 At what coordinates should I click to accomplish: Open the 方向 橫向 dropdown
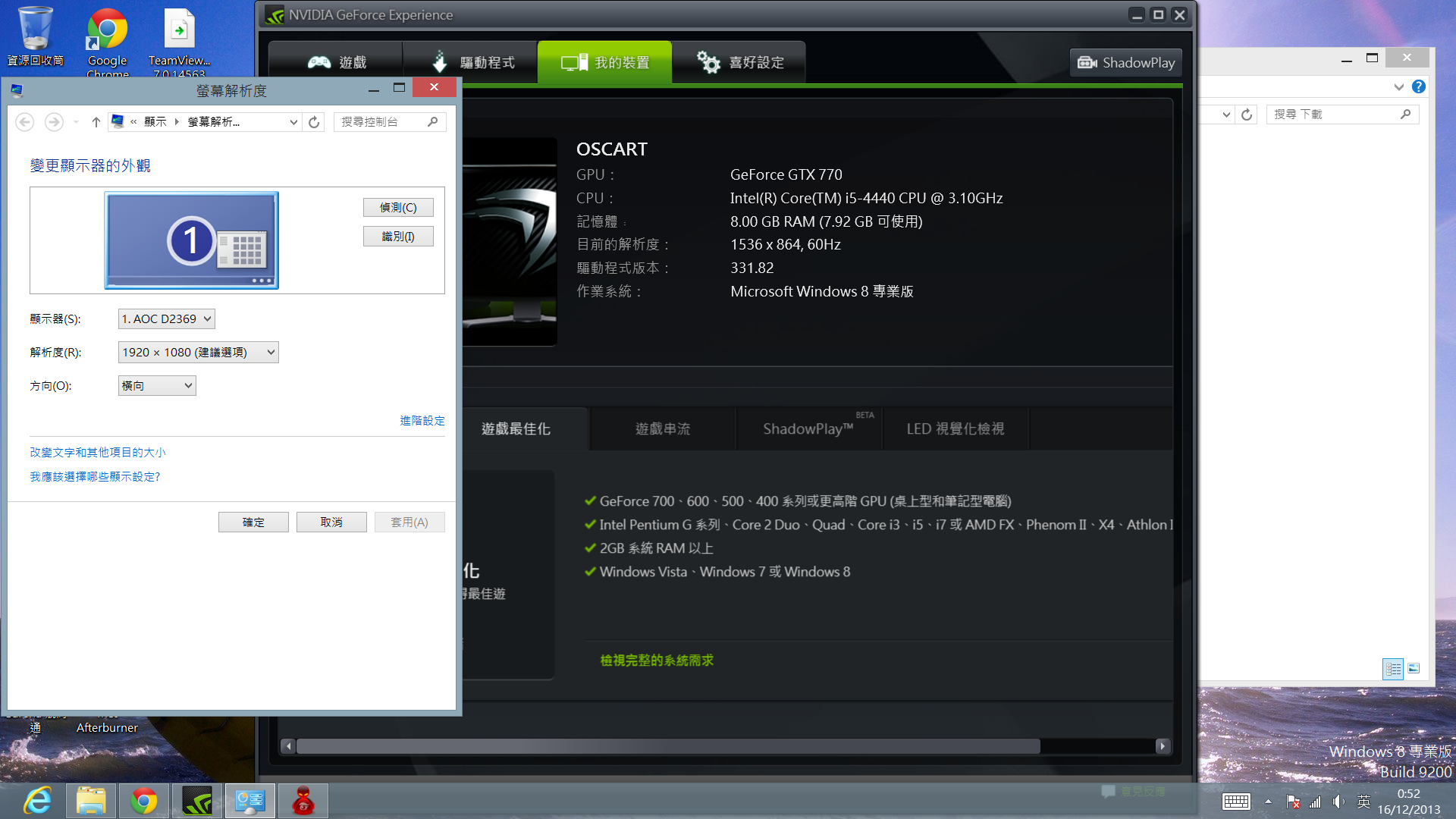[157, 386]
